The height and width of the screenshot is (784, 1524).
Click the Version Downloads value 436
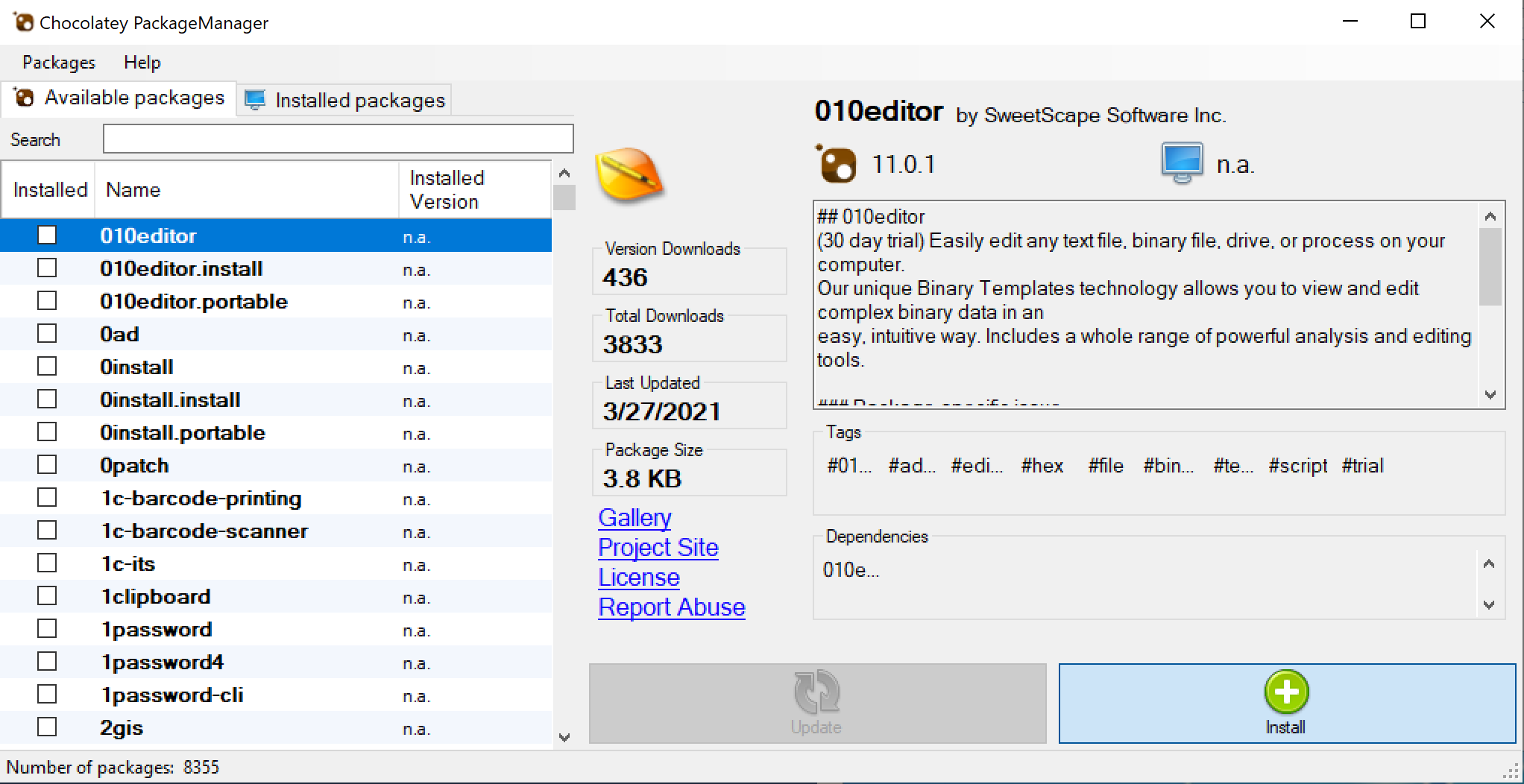[x=625, y=277]
